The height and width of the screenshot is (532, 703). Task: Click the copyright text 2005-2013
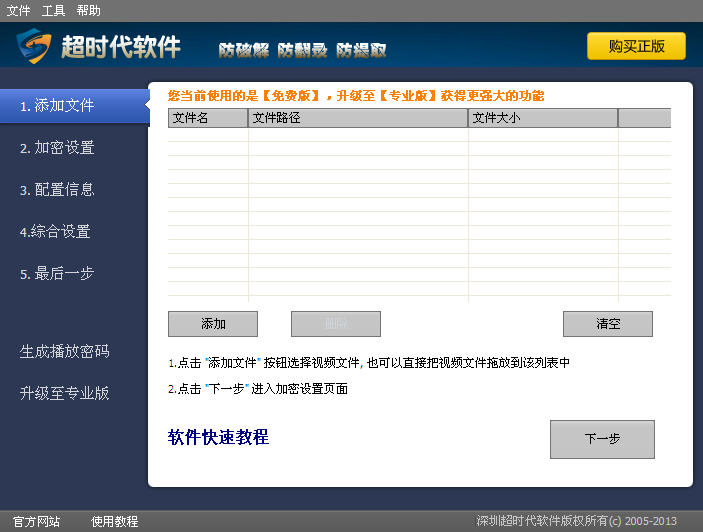tap(577, 521)
